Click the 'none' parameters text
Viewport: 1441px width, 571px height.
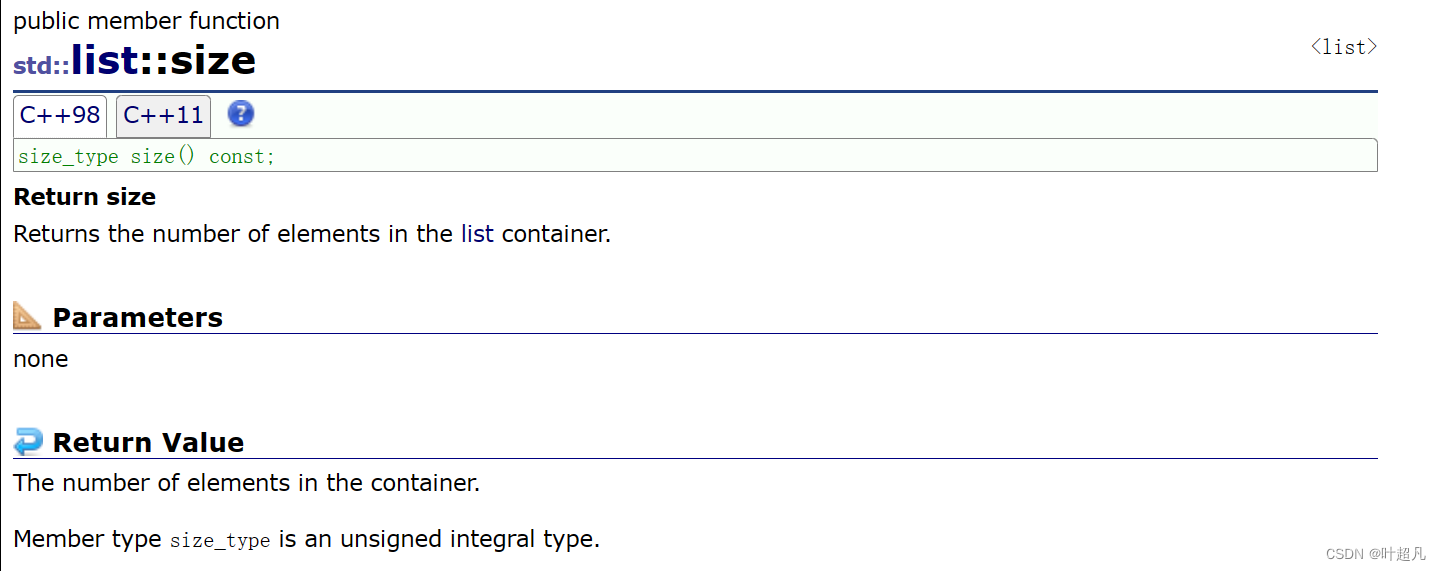41,359
